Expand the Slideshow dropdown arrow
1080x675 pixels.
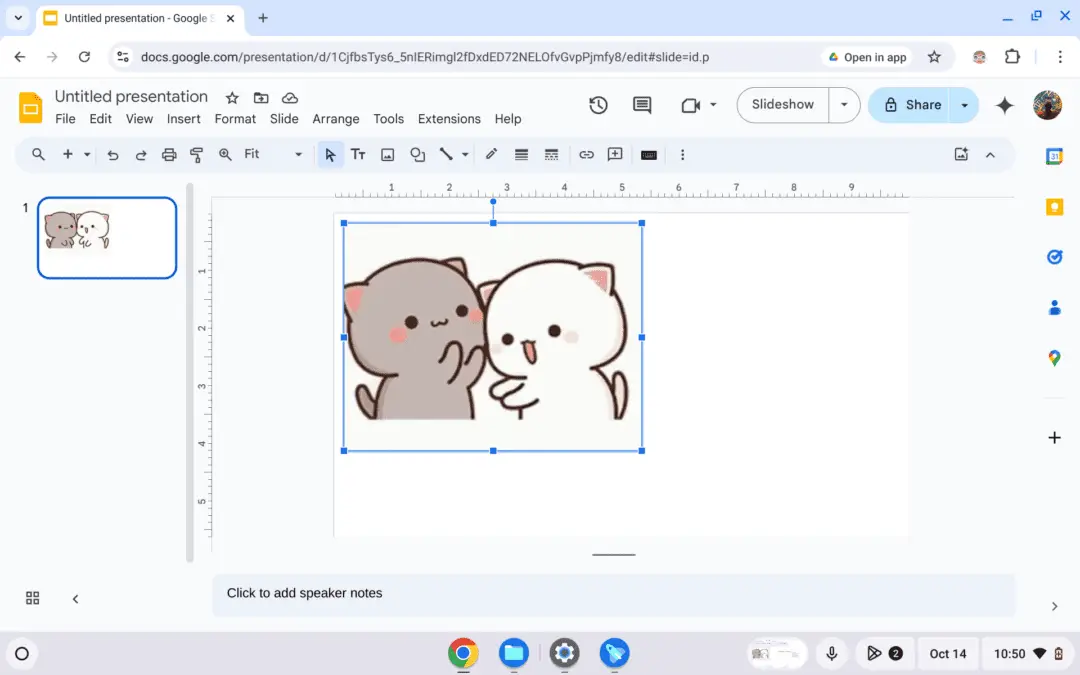845,104
